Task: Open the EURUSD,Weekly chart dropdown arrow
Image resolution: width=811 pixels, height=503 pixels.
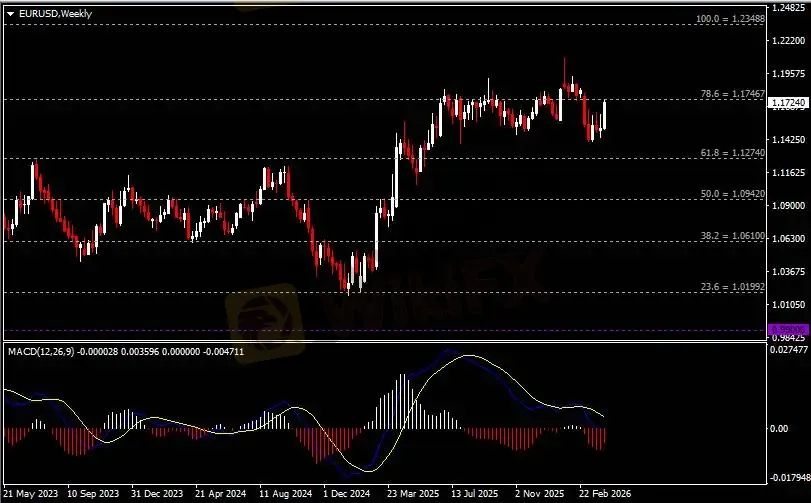Action: point(10,13)
